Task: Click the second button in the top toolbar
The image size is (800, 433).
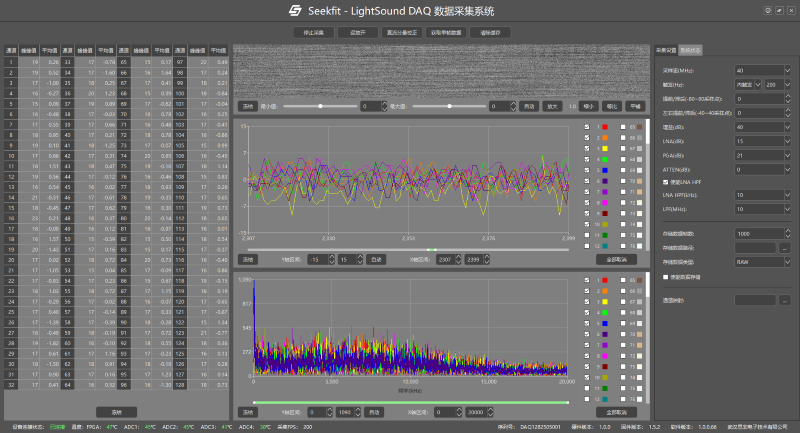Action: point(358,33)
